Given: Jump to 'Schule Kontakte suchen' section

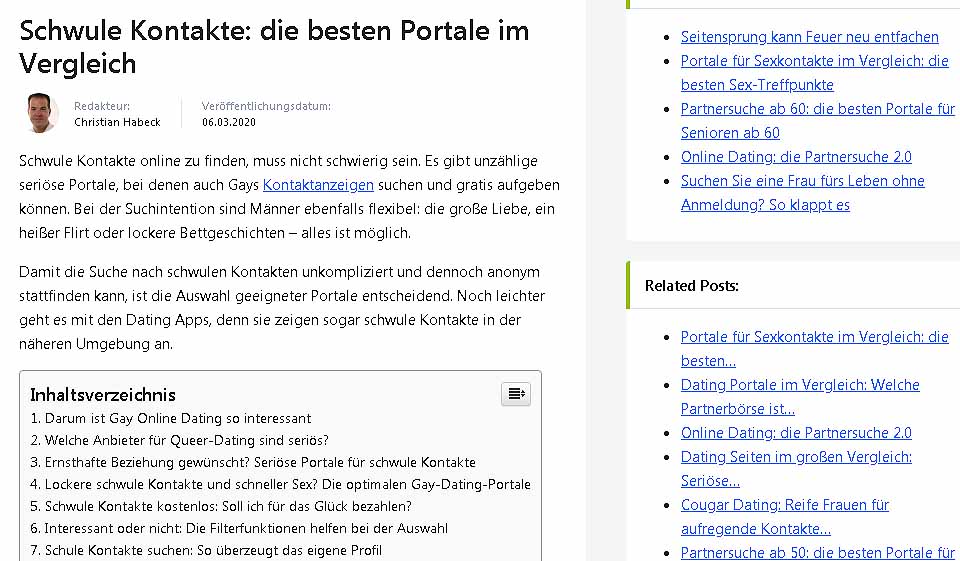Looking at the screenshot, I should 206,550.
